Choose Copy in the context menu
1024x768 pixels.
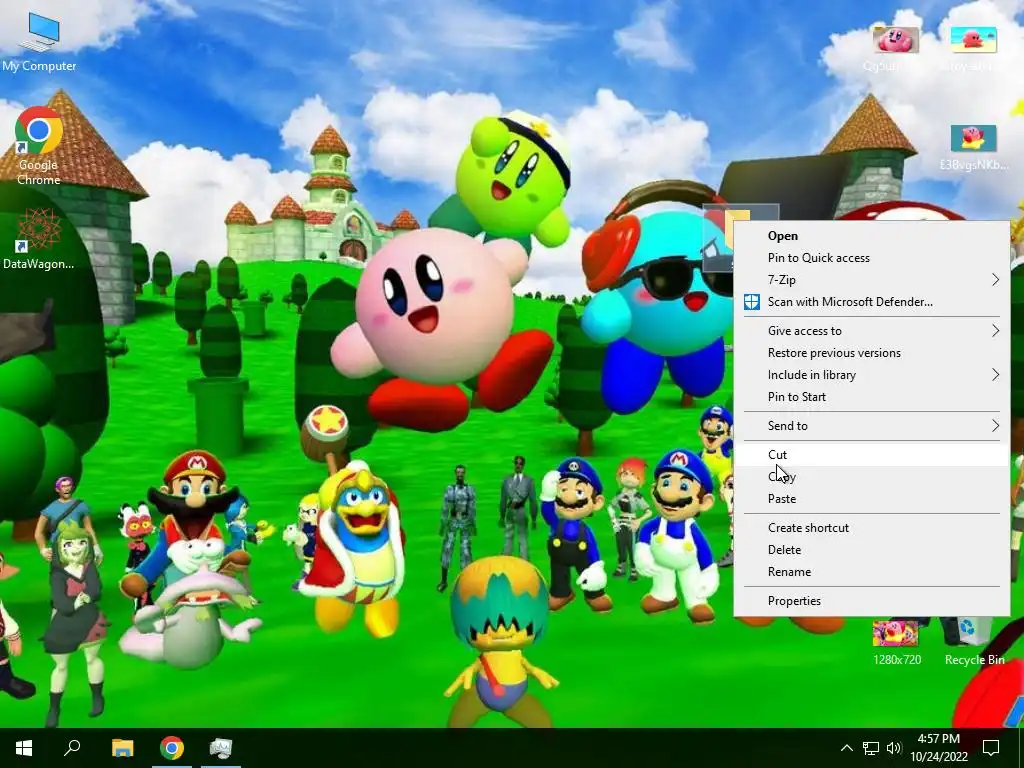tap(872, 477)
